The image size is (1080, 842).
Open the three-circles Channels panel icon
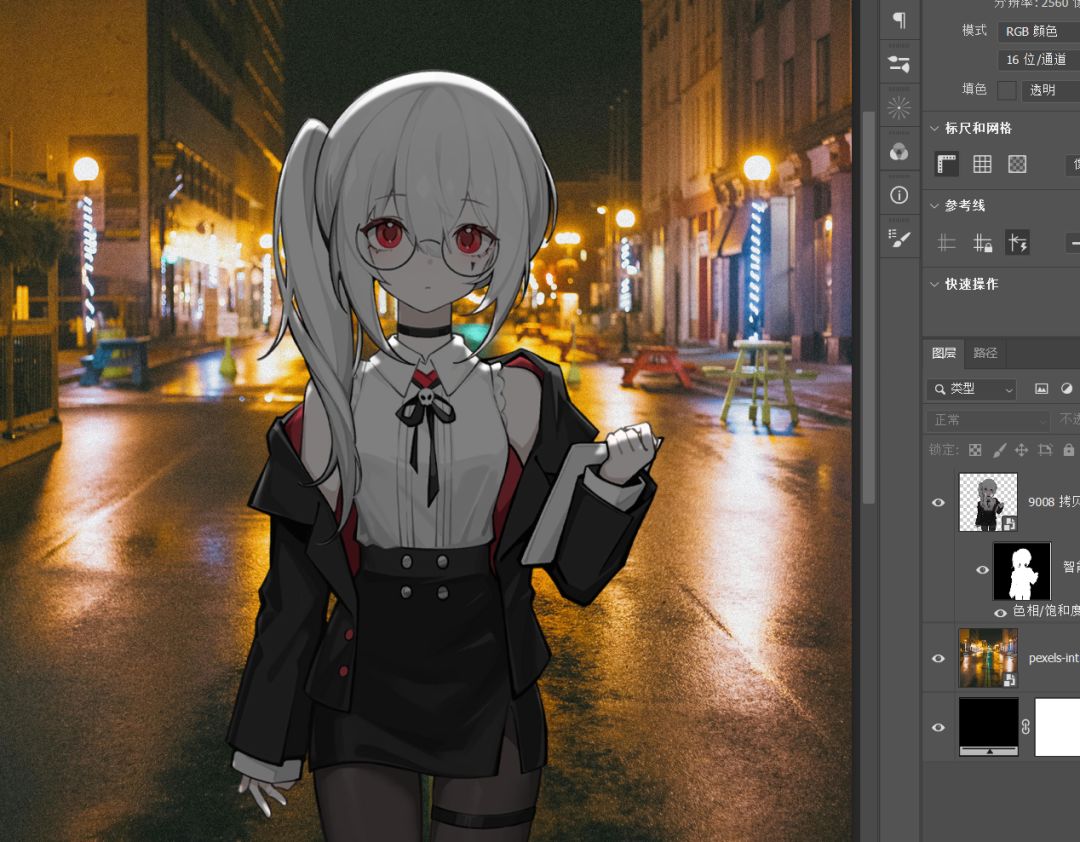point(899,152)
